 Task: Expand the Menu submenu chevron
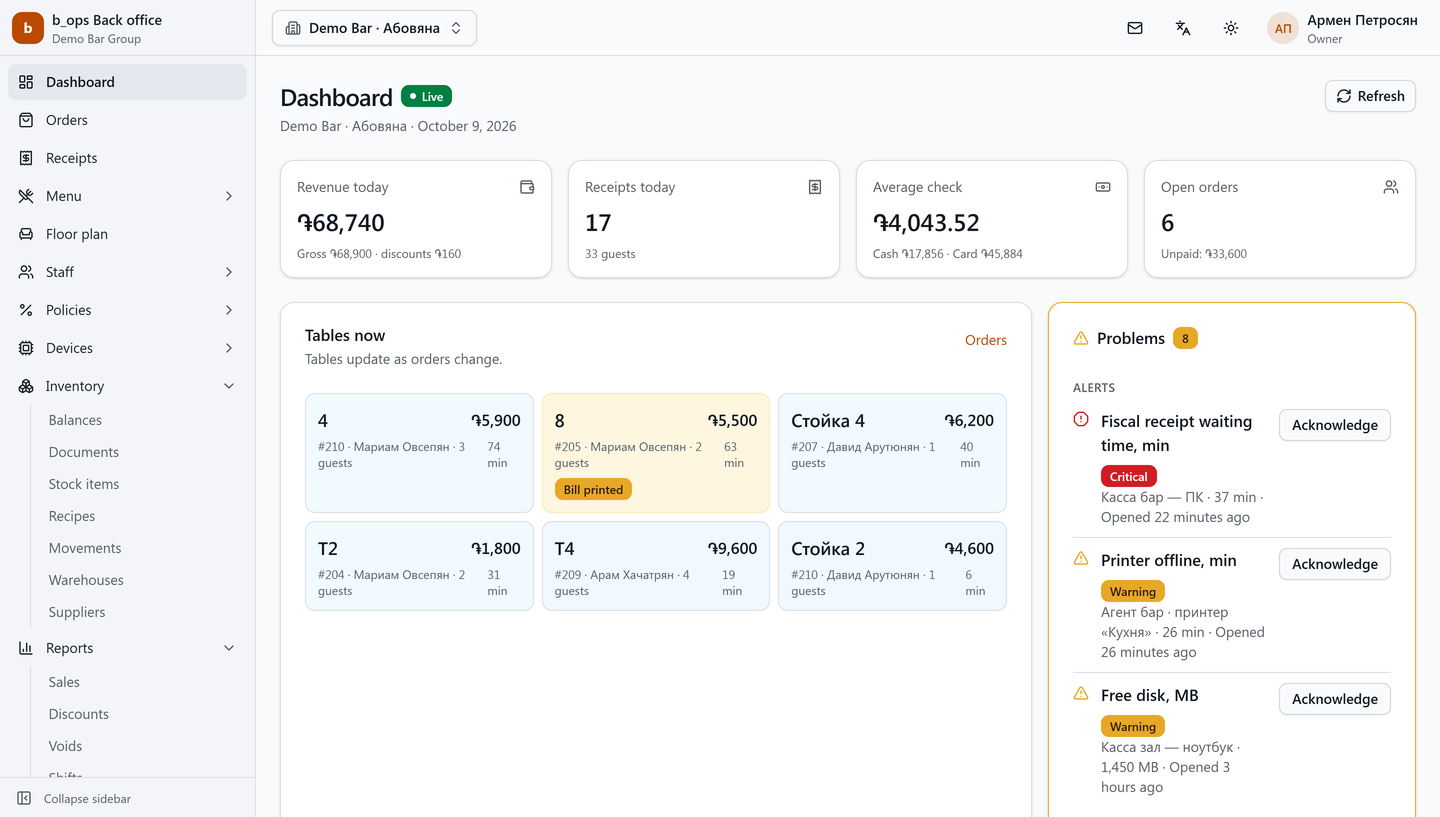click(x=229, y=196)
